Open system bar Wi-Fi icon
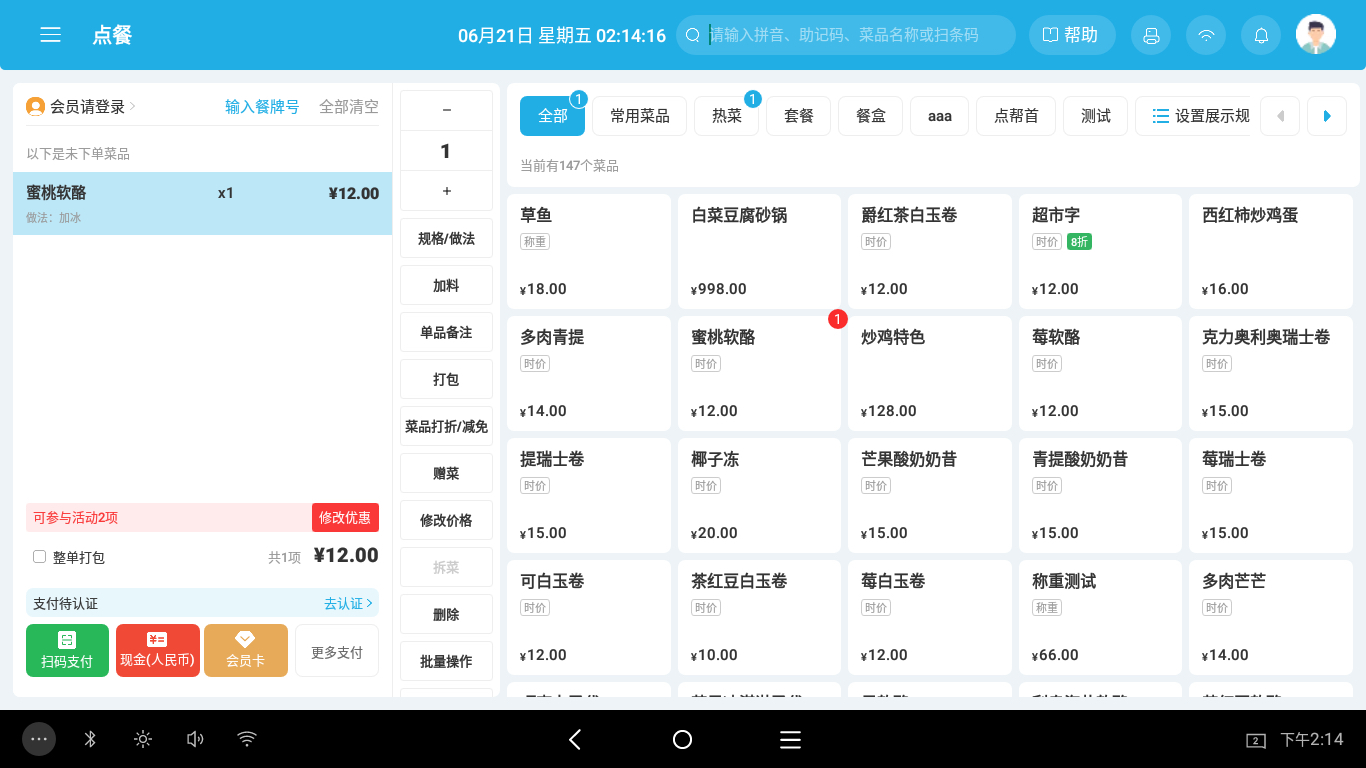Screen dimensions: 1366x768 tap(247, 739)
